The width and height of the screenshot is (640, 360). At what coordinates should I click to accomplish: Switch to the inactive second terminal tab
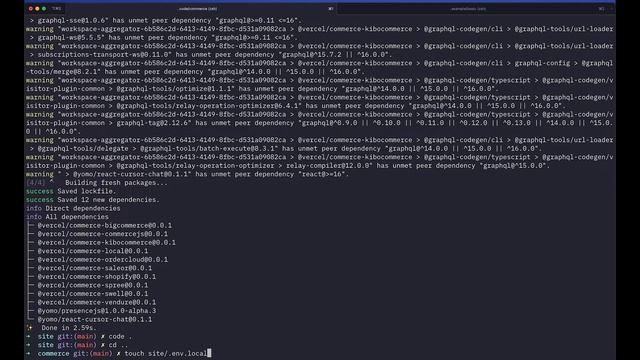468,9
